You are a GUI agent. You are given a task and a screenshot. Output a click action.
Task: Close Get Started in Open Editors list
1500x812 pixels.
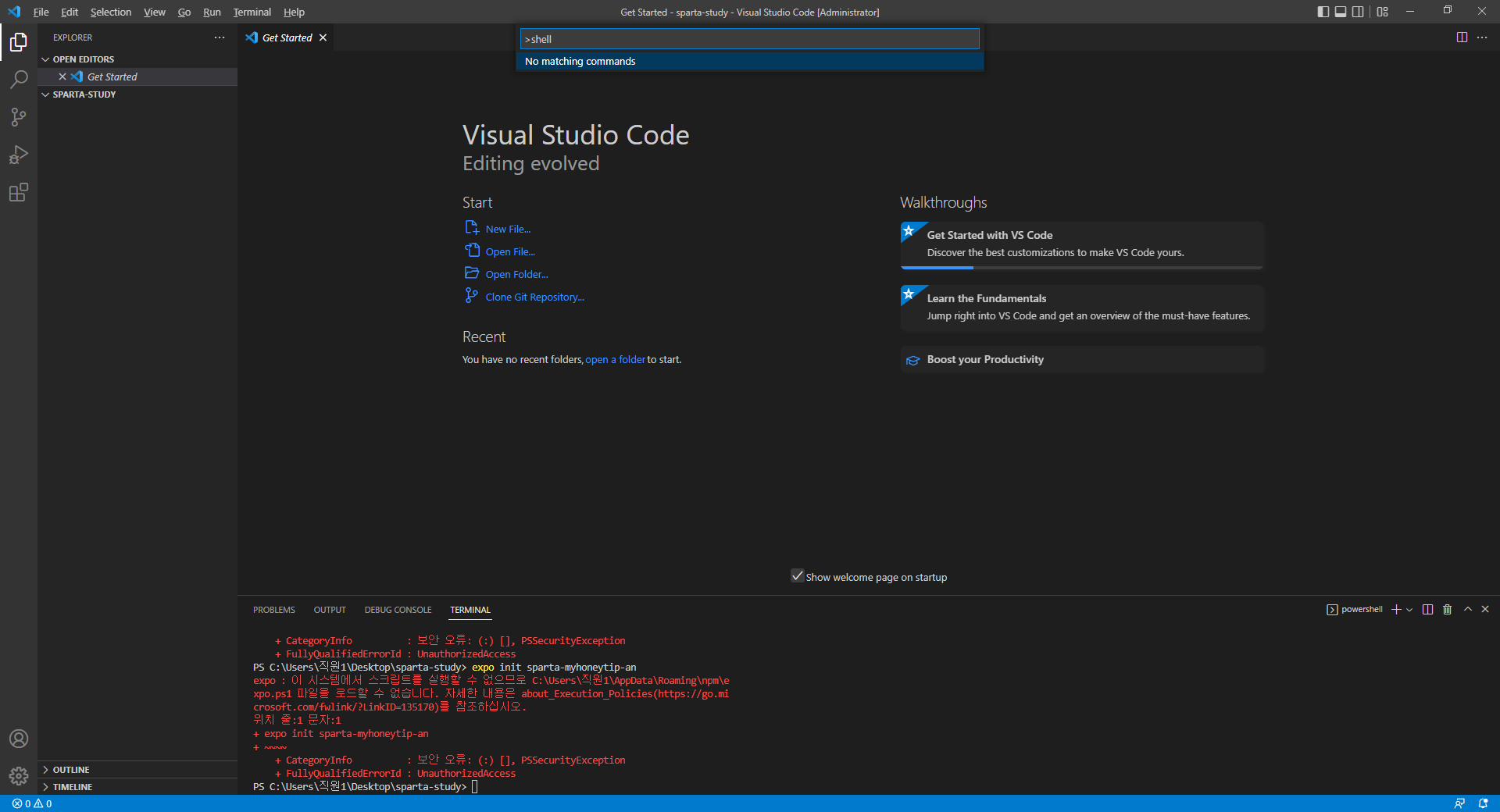(62, 77)
